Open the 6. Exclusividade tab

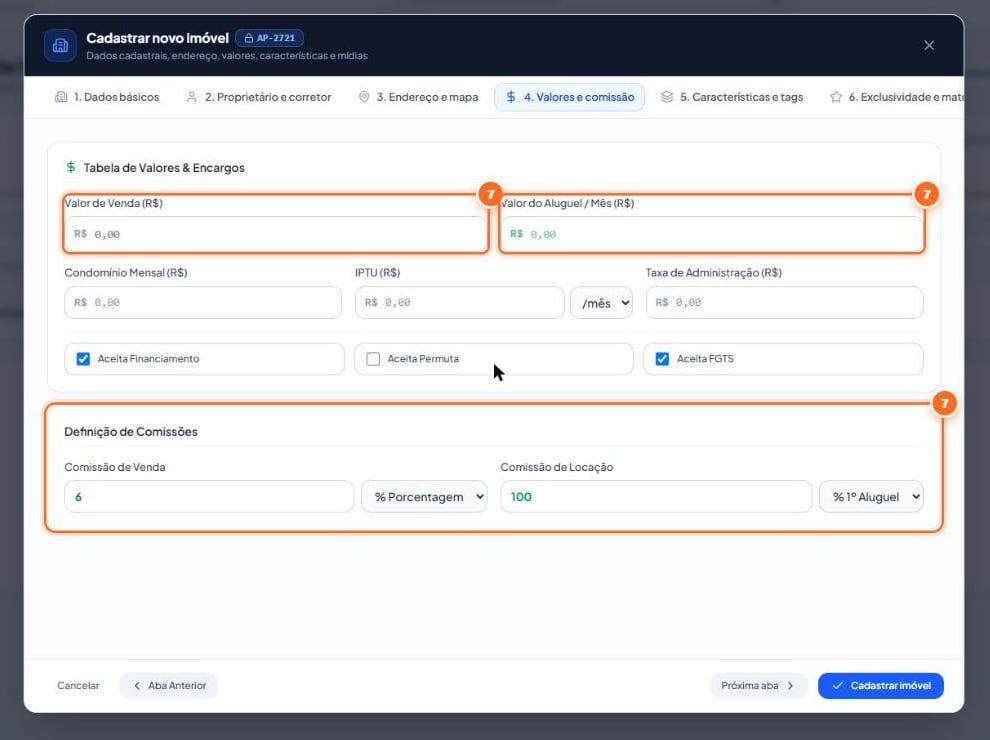(897, 97)
